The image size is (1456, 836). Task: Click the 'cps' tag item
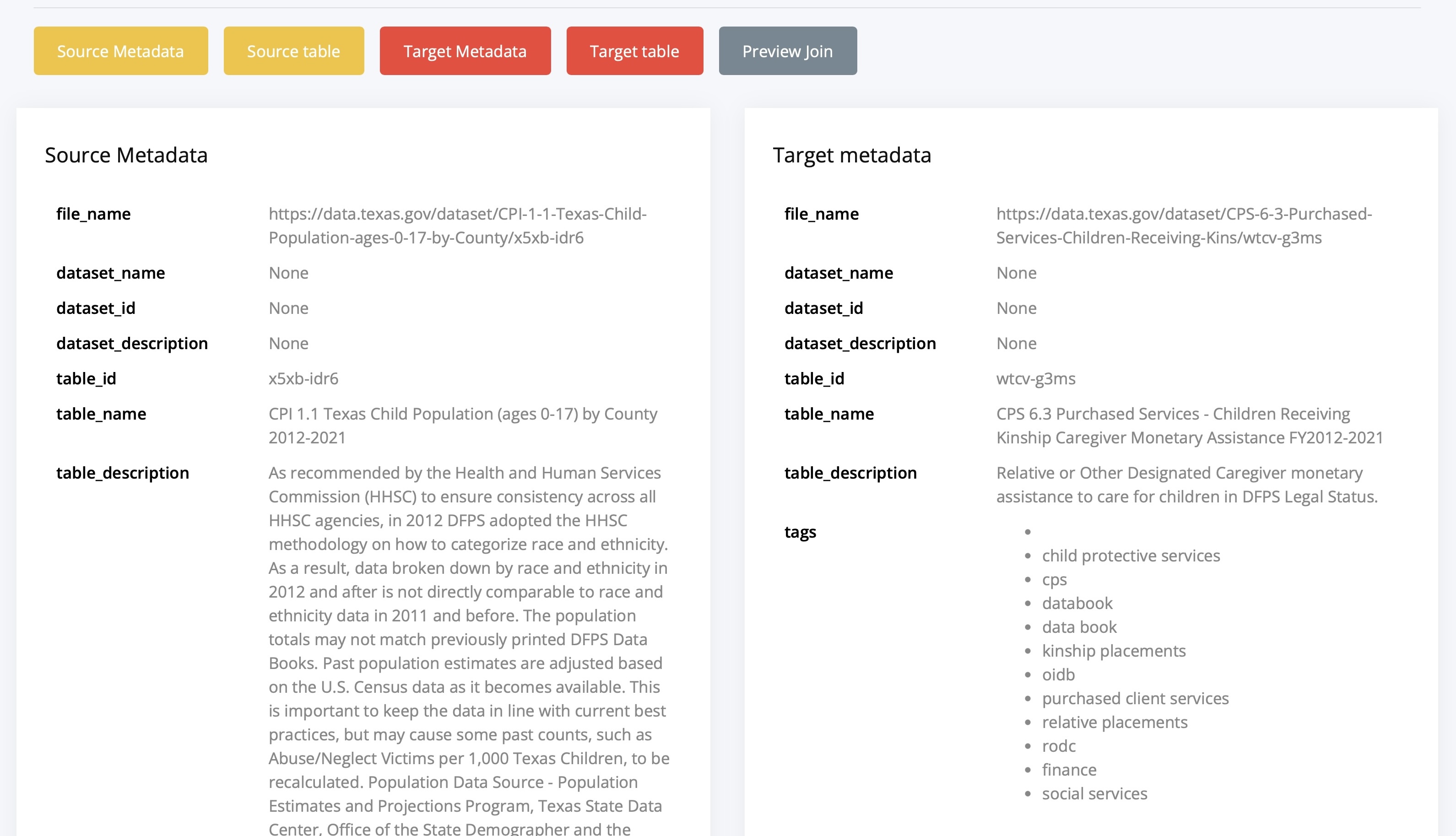[1054, 579]
